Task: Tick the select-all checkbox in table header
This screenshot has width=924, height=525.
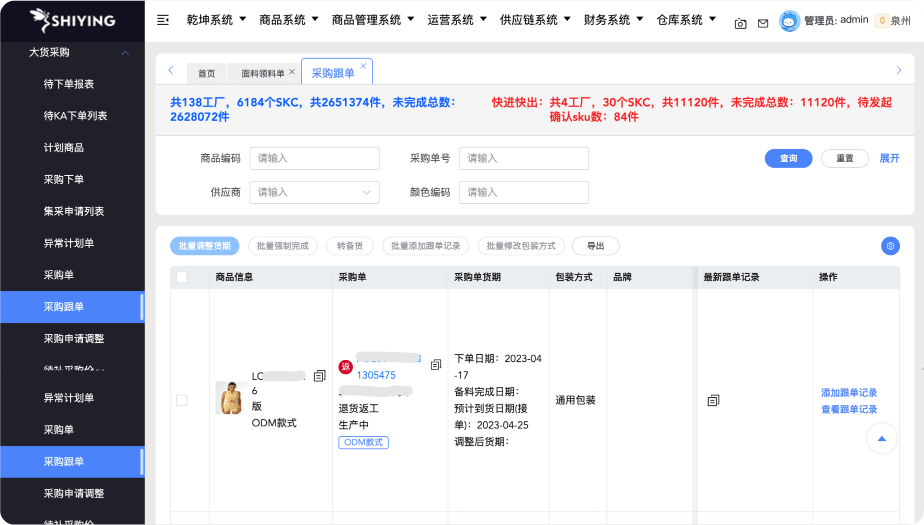Action: (x=182, y=277)
